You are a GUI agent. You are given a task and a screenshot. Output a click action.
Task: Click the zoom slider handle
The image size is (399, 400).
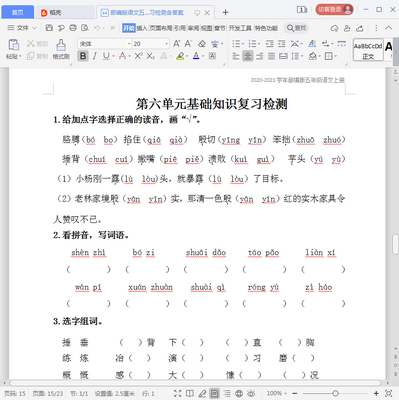[335, 393]
